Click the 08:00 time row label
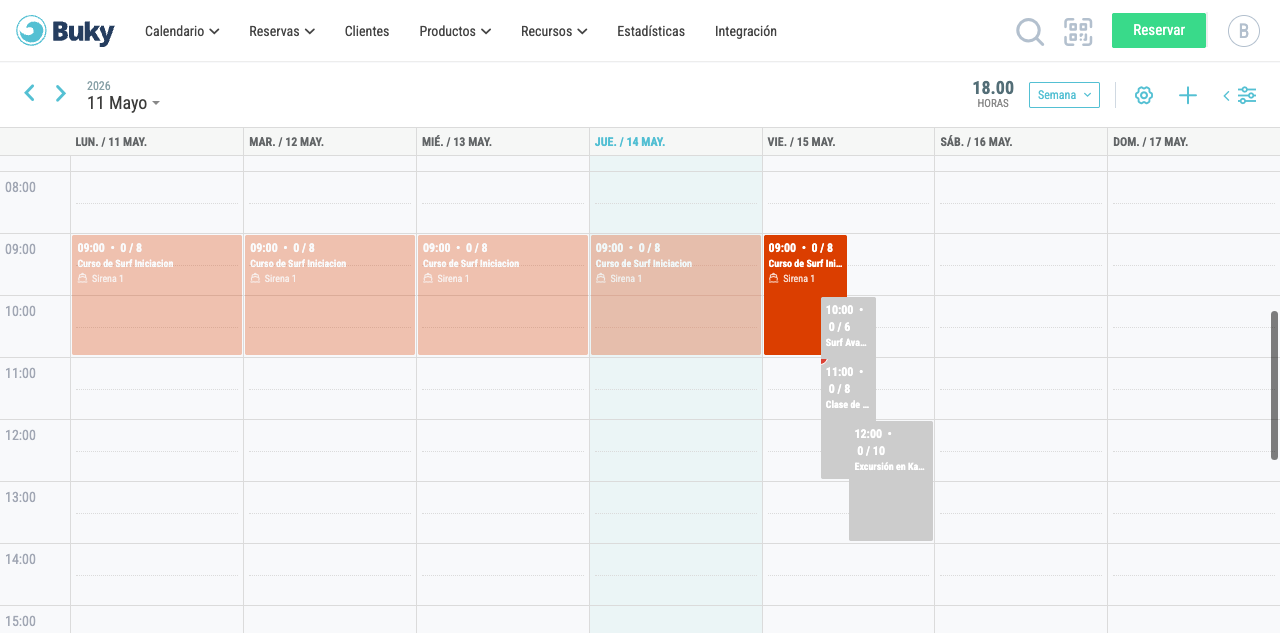 (21, 187)
